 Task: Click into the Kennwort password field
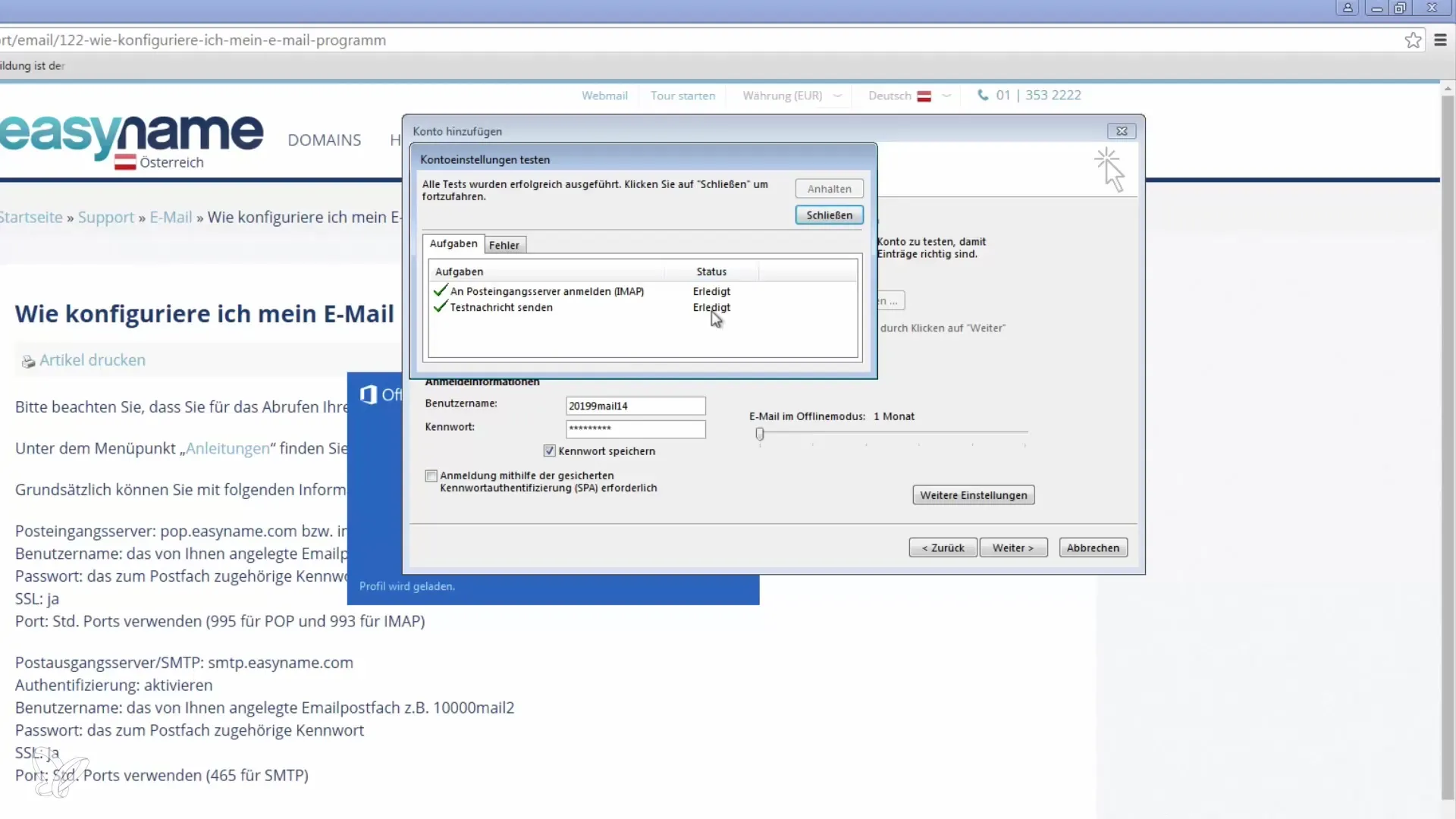click(635, 429)
